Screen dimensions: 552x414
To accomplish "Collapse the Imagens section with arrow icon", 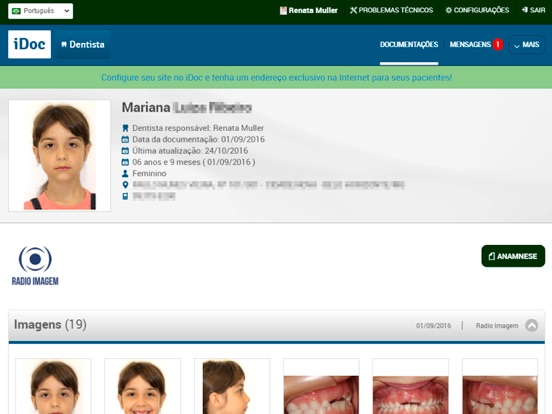I will 532,325.
